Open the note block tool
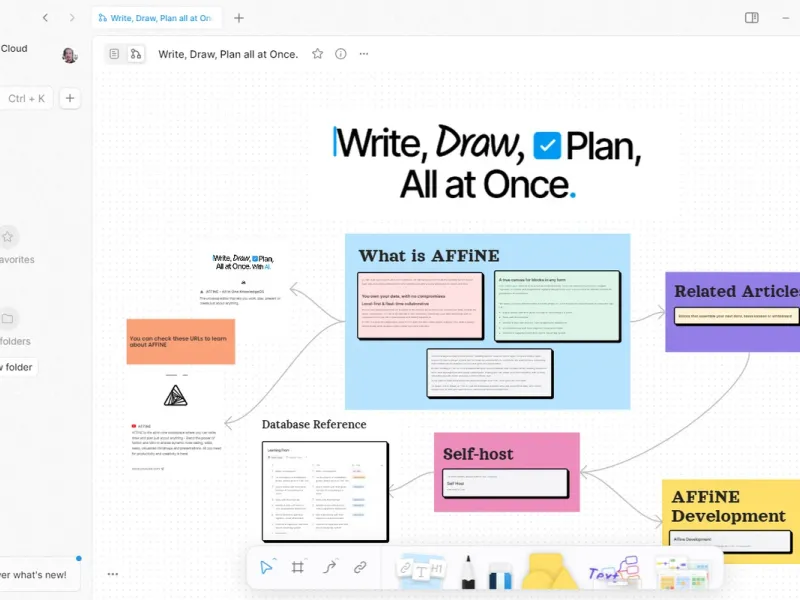 tap(421, 570)
